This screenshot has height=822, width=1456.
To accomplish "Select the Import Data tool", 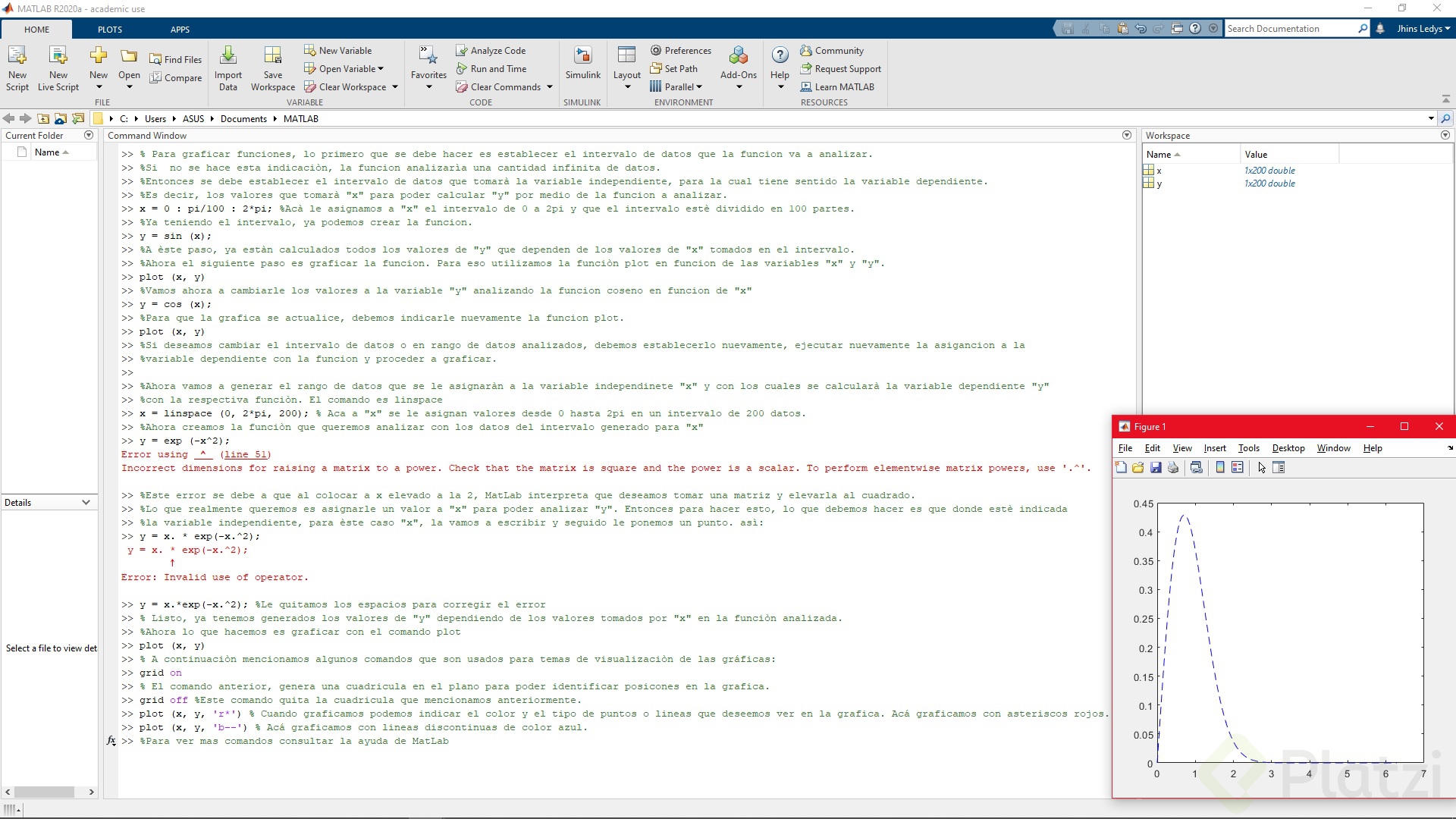I will tap(227, 67).
